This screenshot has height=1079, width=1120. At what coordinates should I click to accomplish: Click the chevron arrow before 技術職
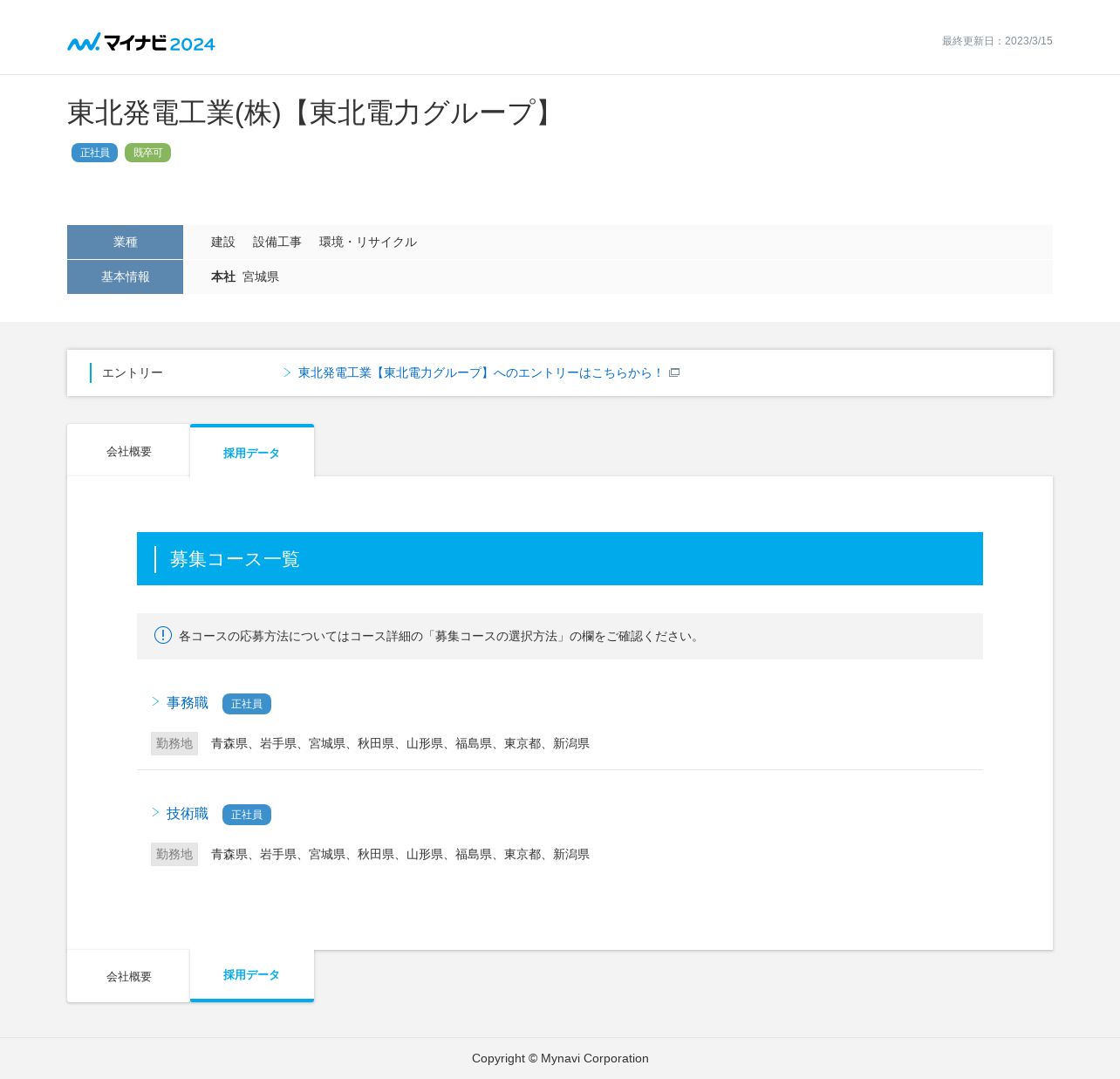click(x=155, y=812)
